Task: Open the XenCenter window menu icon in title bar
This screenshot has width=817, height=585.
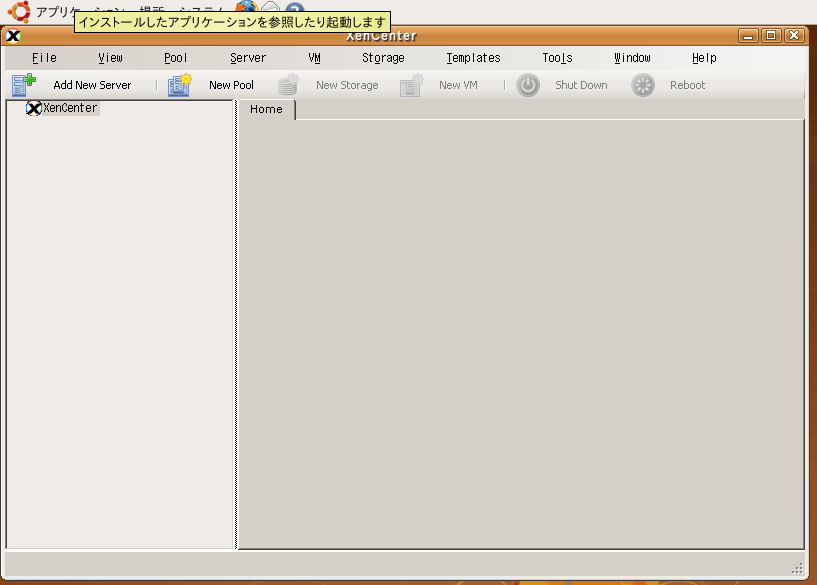Action: pyautogui.click(x=13, y=36)
